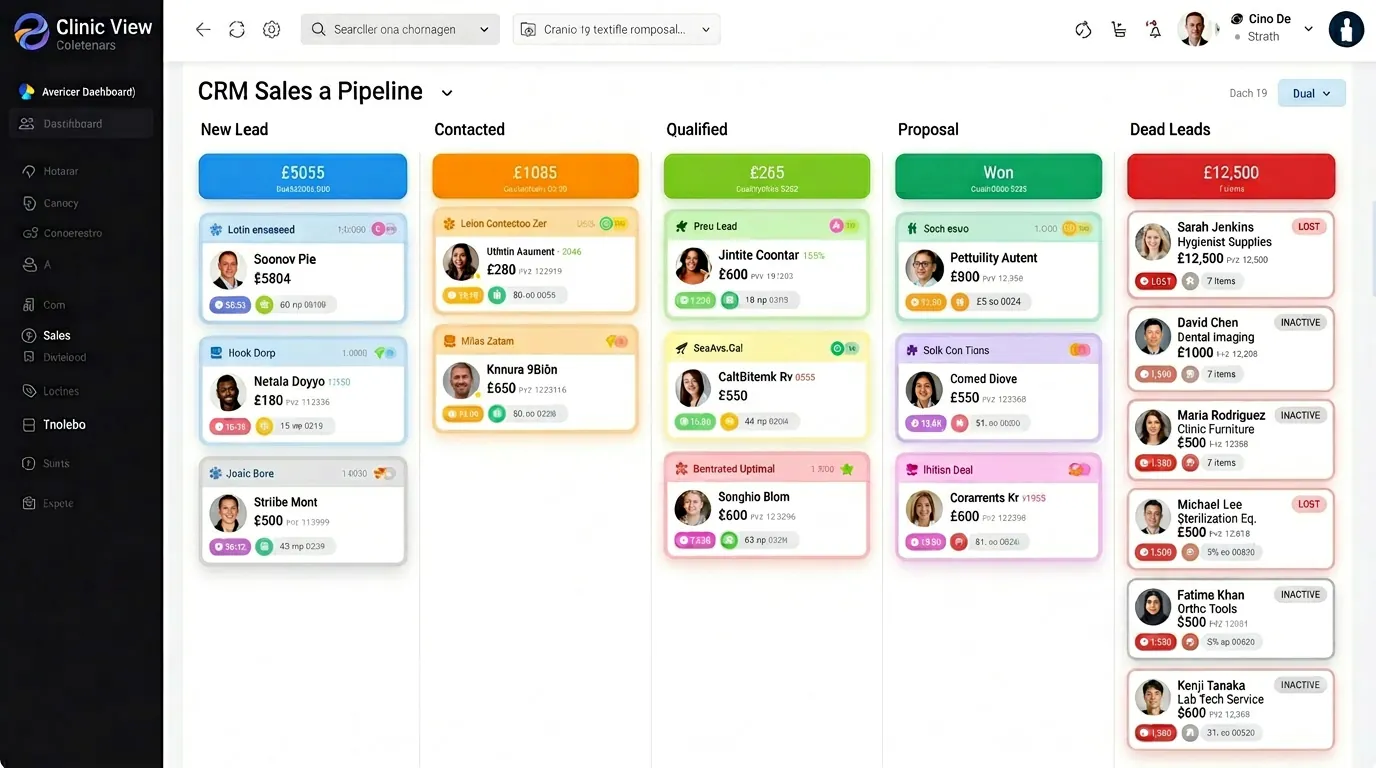
Task: Click the green £265 Qualified total bar
Action: tap(766, 176)
